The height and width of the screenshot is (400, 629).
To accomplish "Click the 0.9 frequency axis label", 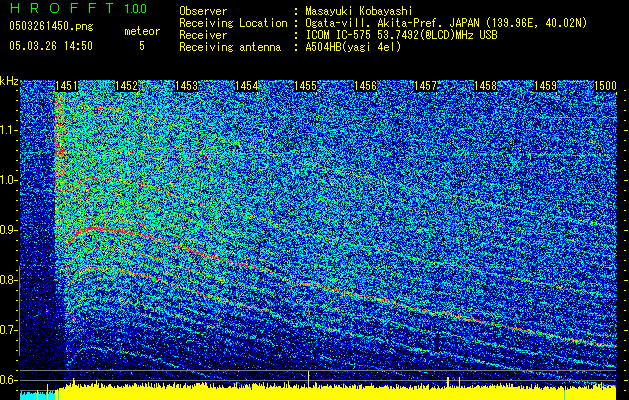I will point(8,230).
